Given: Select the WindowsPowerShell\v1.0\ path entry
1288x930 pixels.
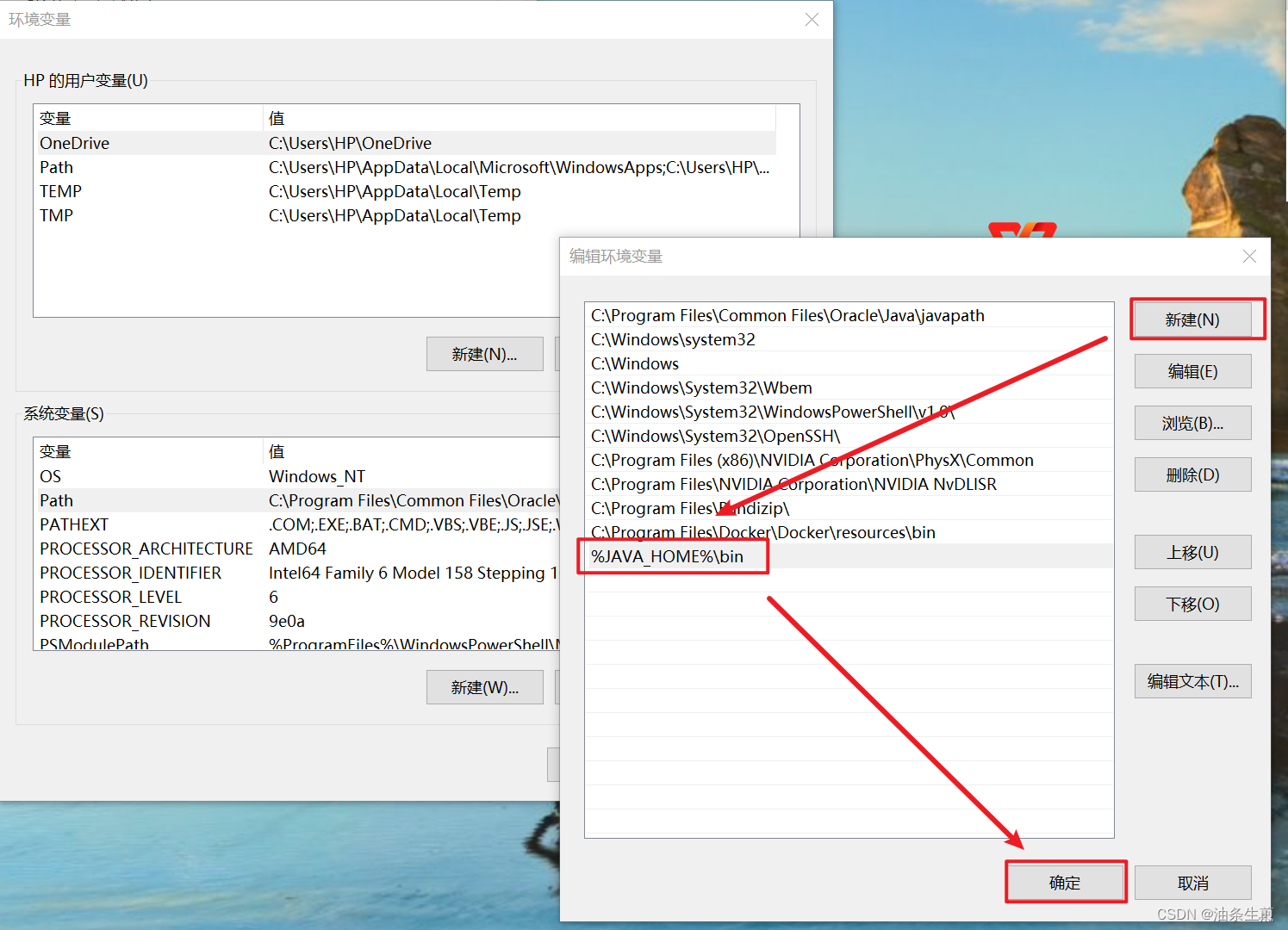Looking at the screenshot, I should (x=849, y=412).
